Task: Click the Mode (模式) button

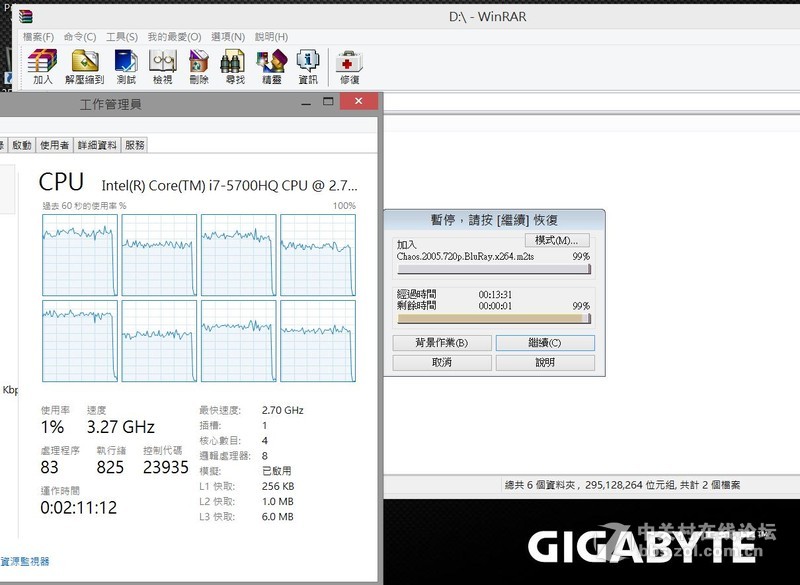Action: click(557, 240)
